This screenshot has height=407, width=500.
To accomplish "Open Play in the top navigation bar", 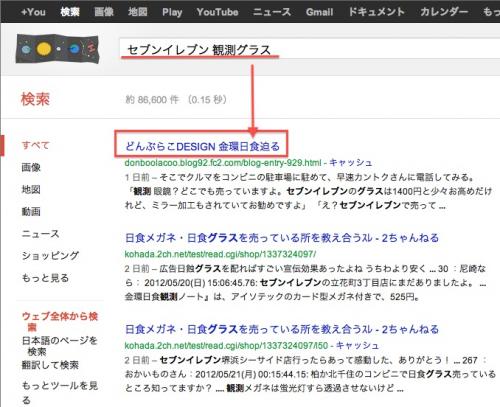I will coord(172,12).
